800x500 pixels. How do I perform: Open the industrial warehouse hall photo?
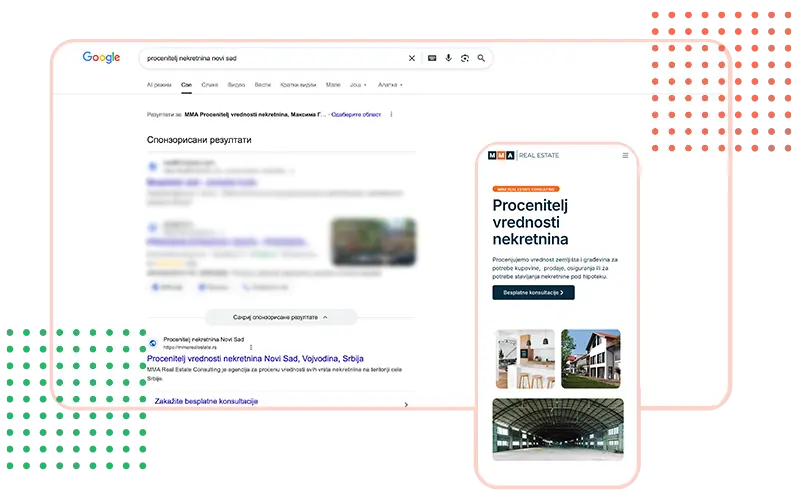tap(558, 429)
